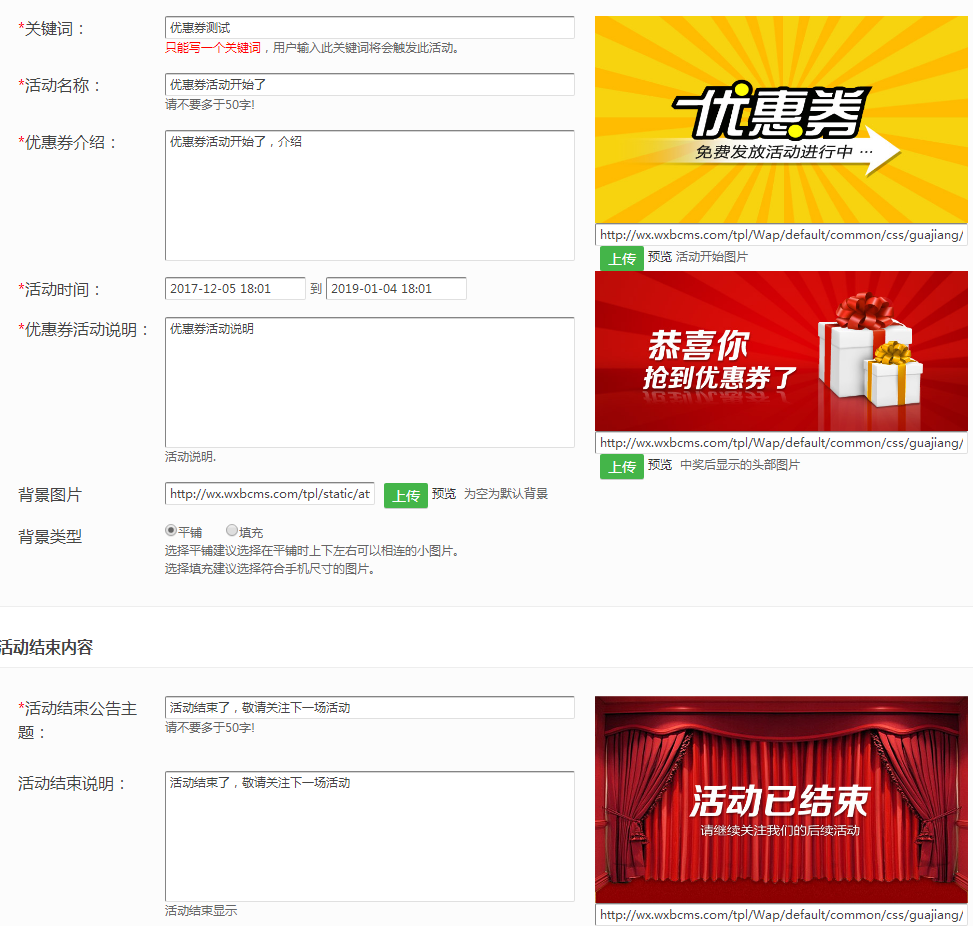Screen dimensions: 973x926
Task: Click the yellow 优惠券 banner image
Action: pos(781,120)
